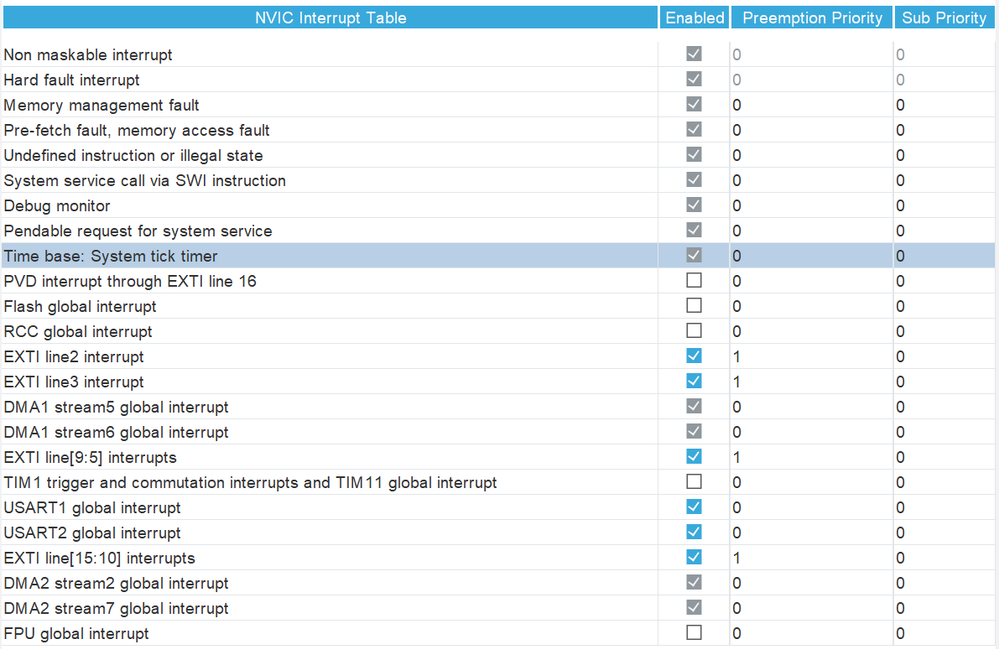Select EXTI line[9:5] interrupts label
The height and width of the screenshot is (649, 999).
click(90, 457)
